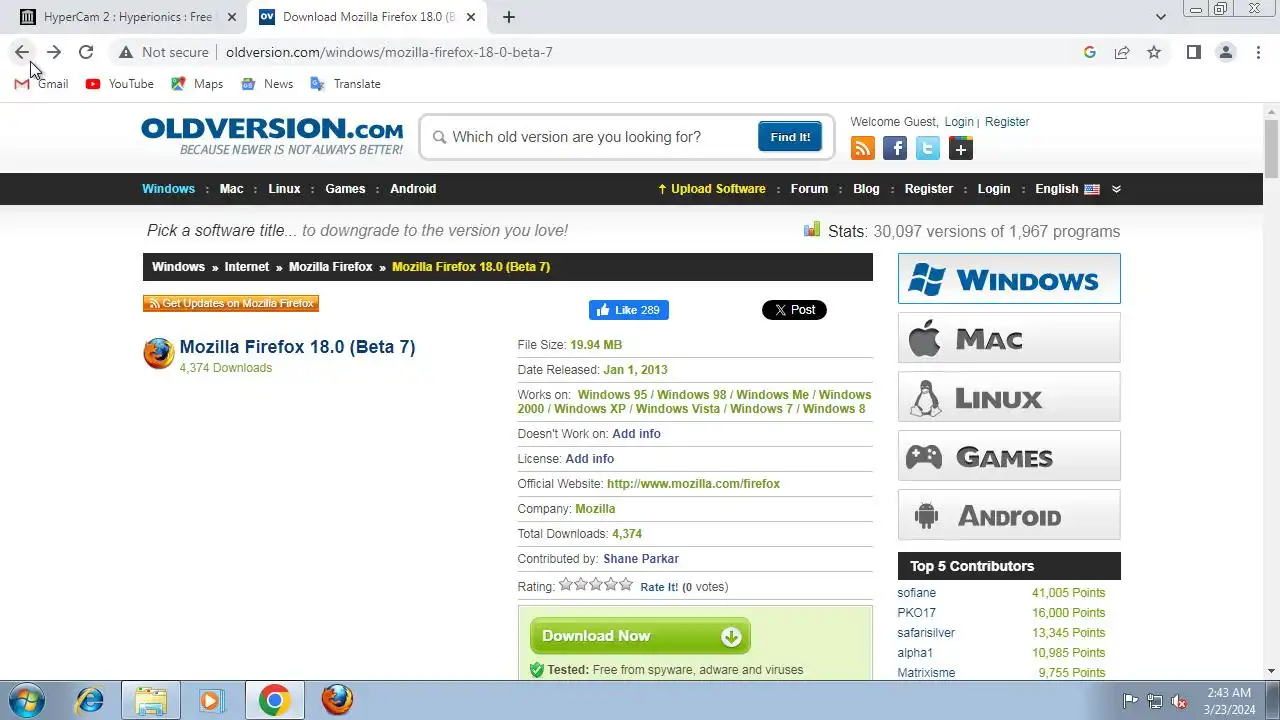Click the large Mac platform banner
Viewport: 1280px width, 720px height.
(1009, 338)
